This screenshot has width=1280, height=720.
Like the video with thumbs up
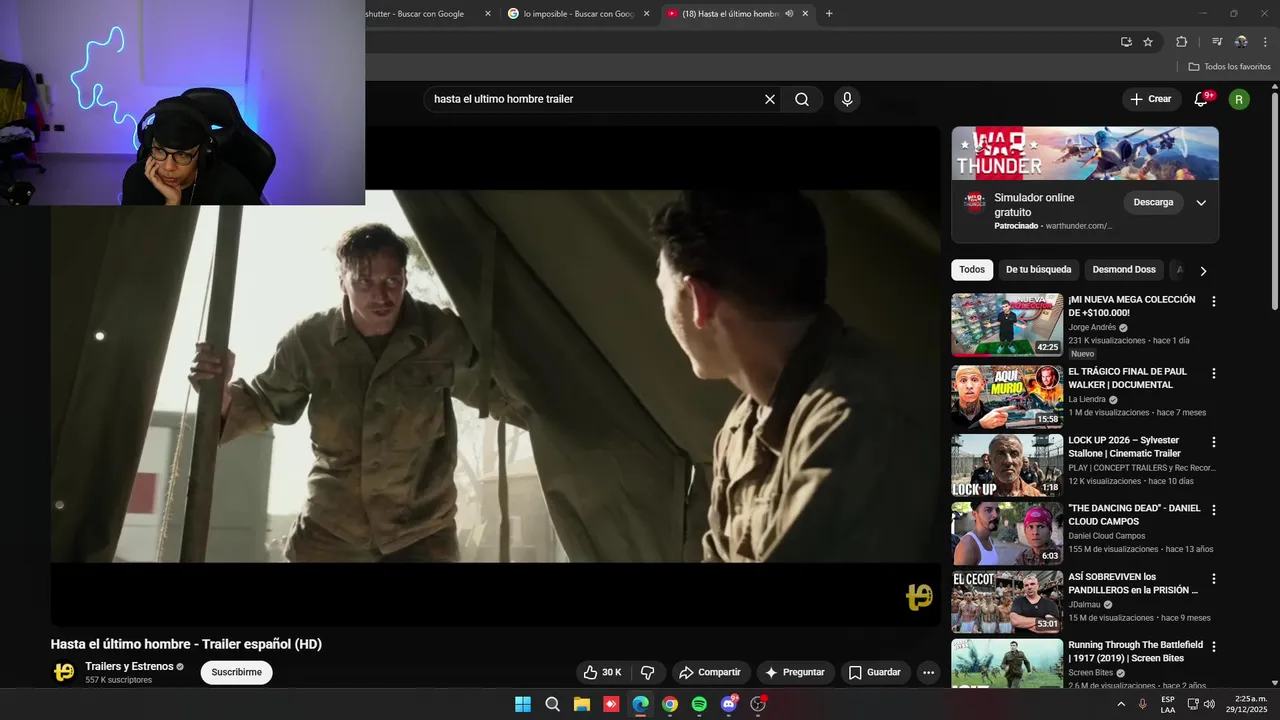coord(603,672)
